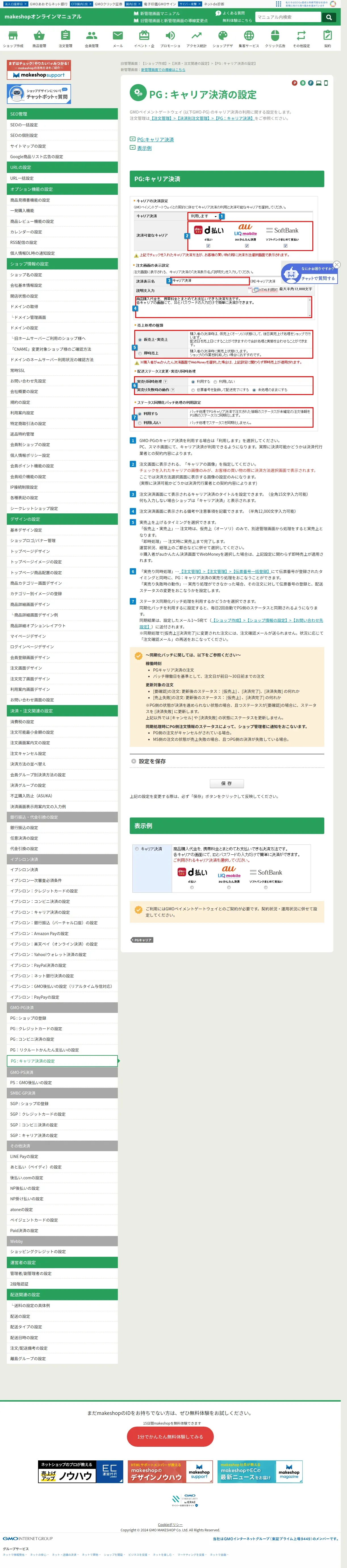Open ドメインの取得 sidebar item
Screen dimensions: 347x1568
click(62, 307)
